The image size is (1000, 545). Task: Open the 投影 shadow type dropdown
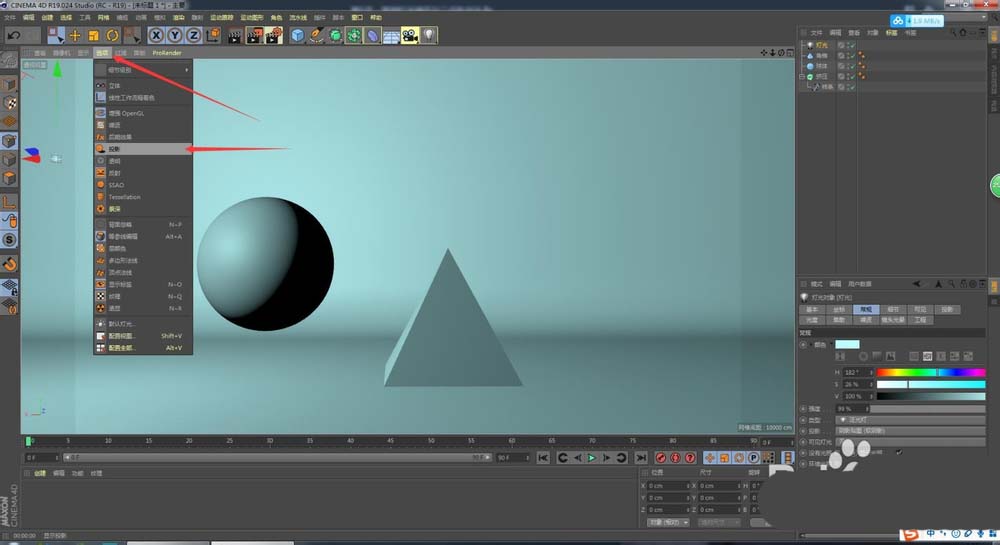(911, 431)
